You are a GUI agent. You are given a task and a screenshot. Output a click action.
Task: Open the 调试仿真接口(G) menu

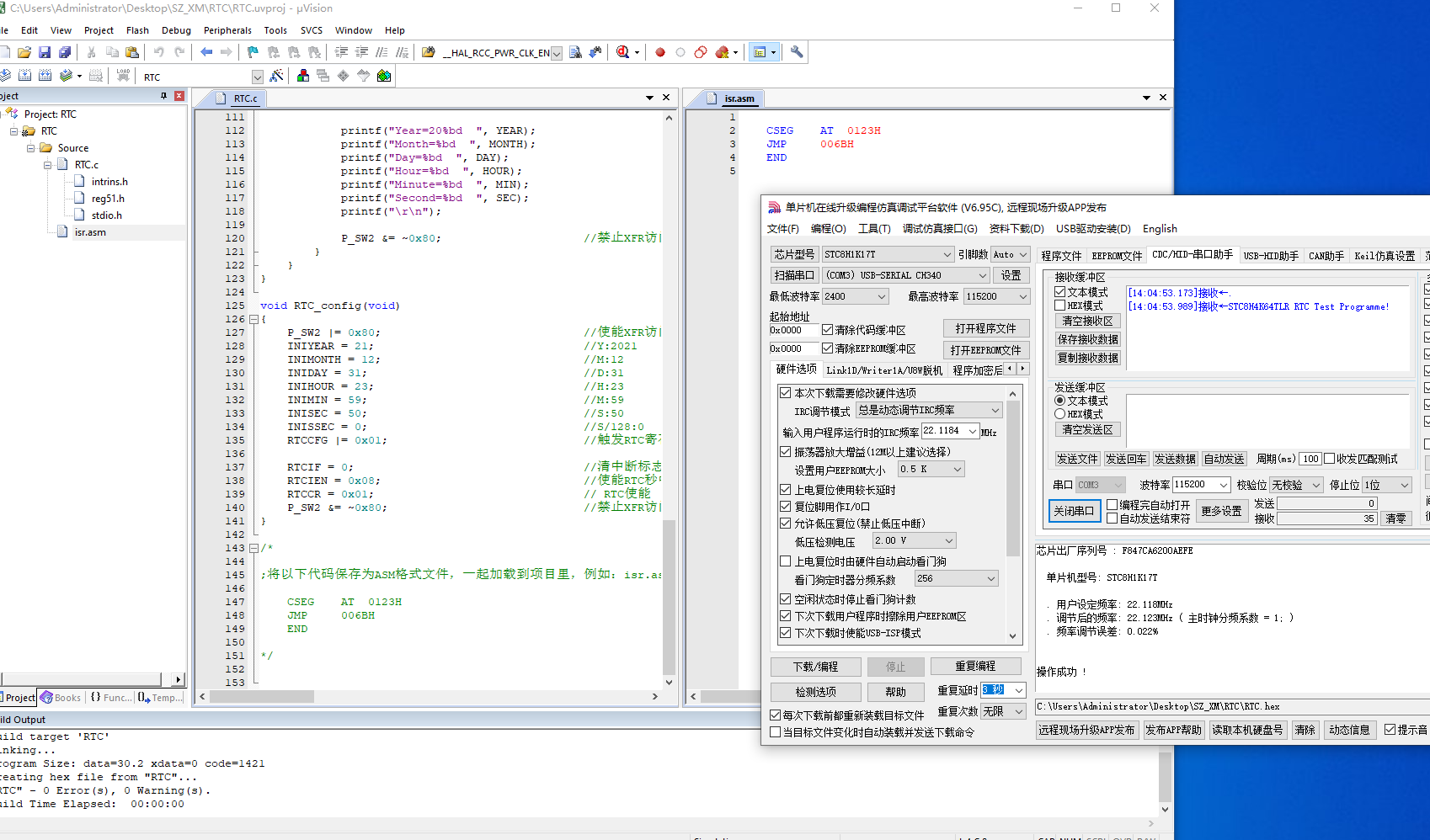click(940, 229)
